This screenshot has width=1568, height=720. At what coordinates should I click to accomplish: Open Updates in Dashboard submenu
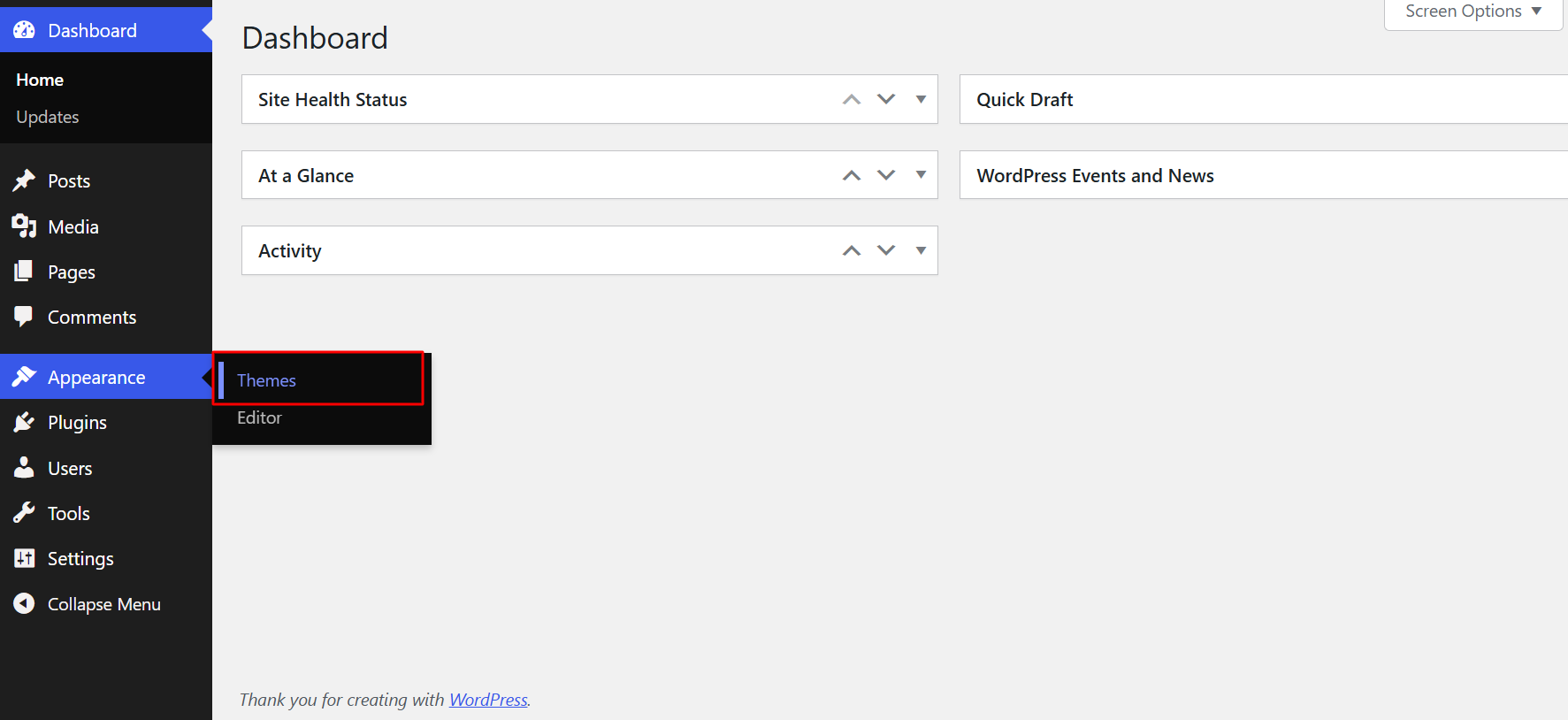click(48, 117)
